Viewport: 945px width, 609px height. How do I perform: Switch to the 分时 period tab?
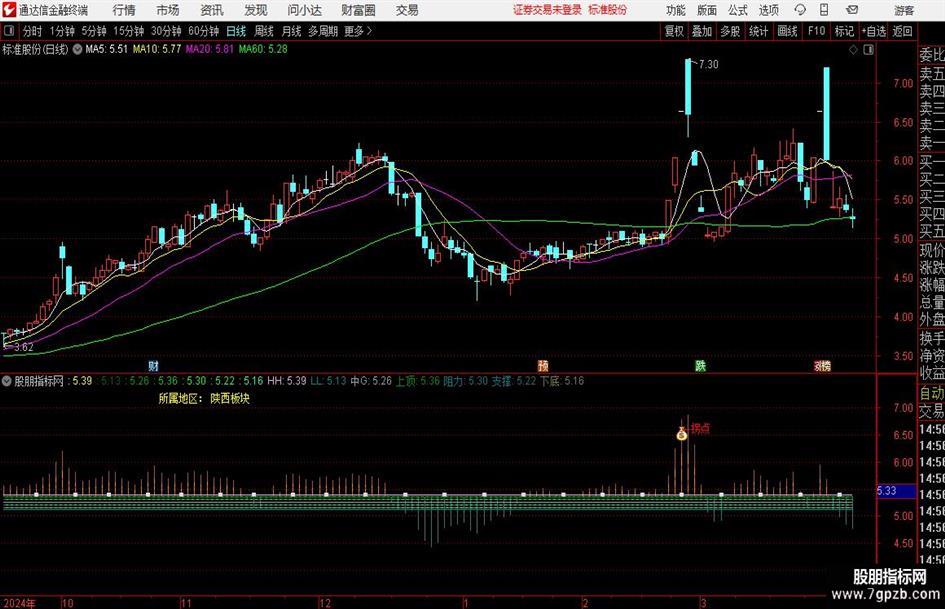tap(33, 31)
